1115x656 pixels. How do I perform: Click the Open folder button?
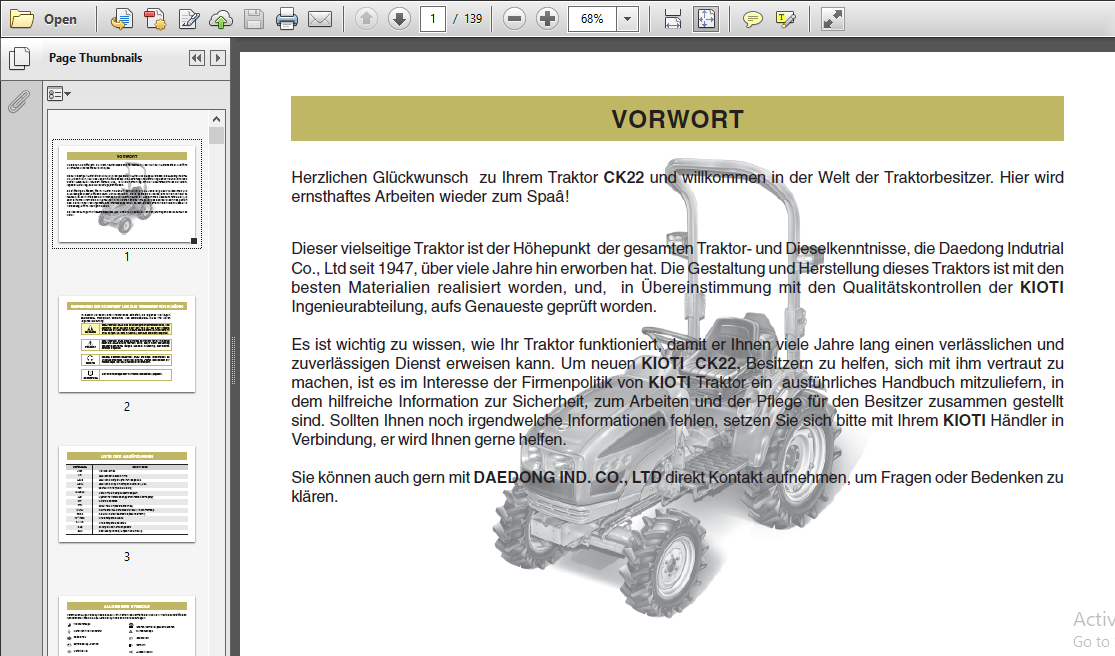coord(44,19)
